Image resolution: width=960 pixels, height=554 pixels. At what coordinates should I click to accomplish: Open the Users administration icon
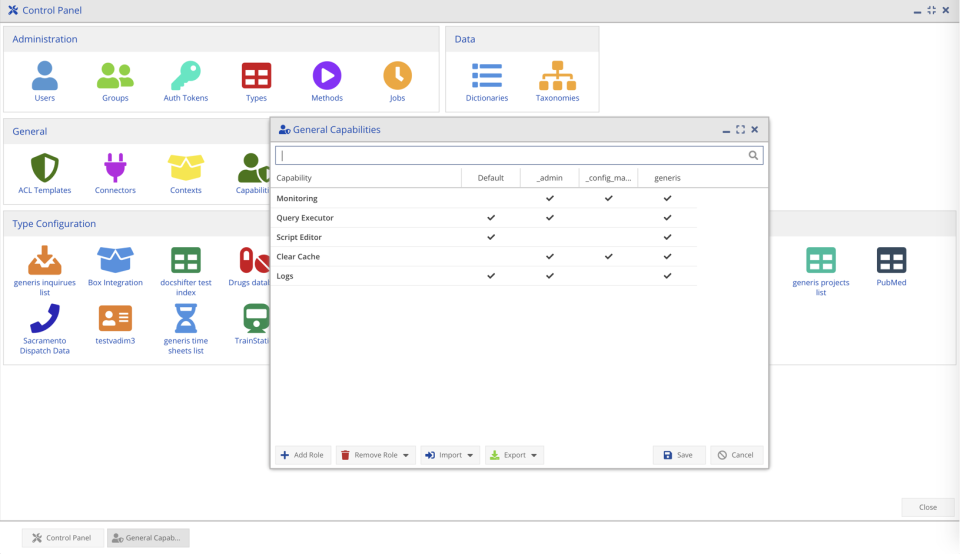click(45, 75)
